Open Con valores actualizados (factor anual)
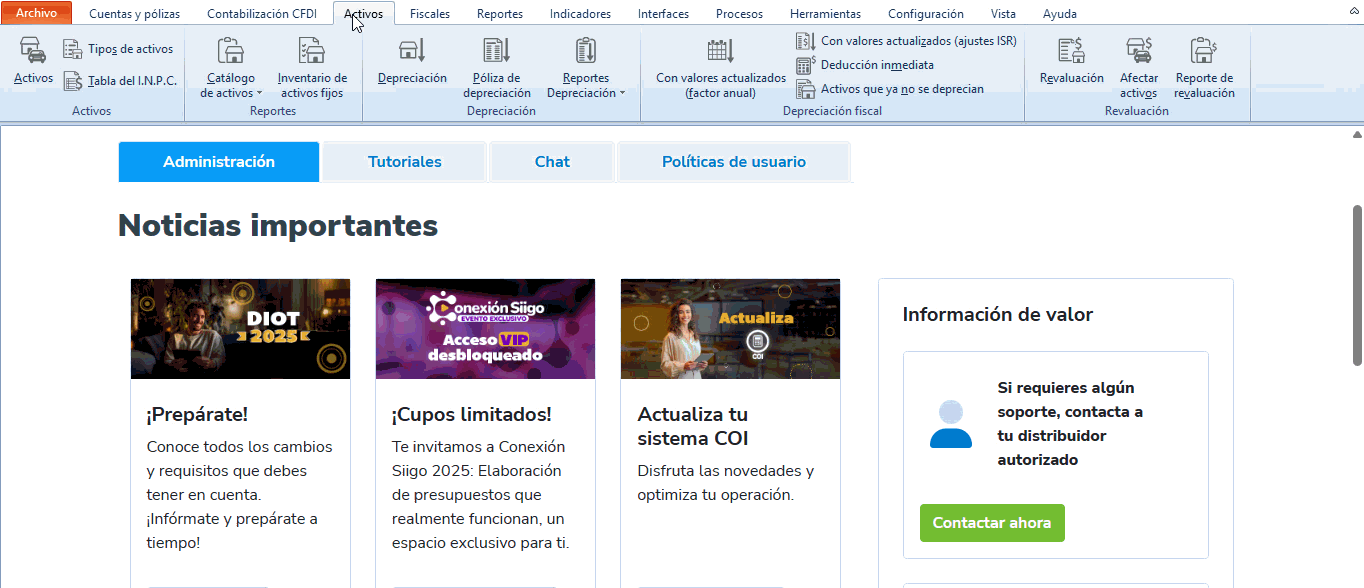 [x=720, y=52]
